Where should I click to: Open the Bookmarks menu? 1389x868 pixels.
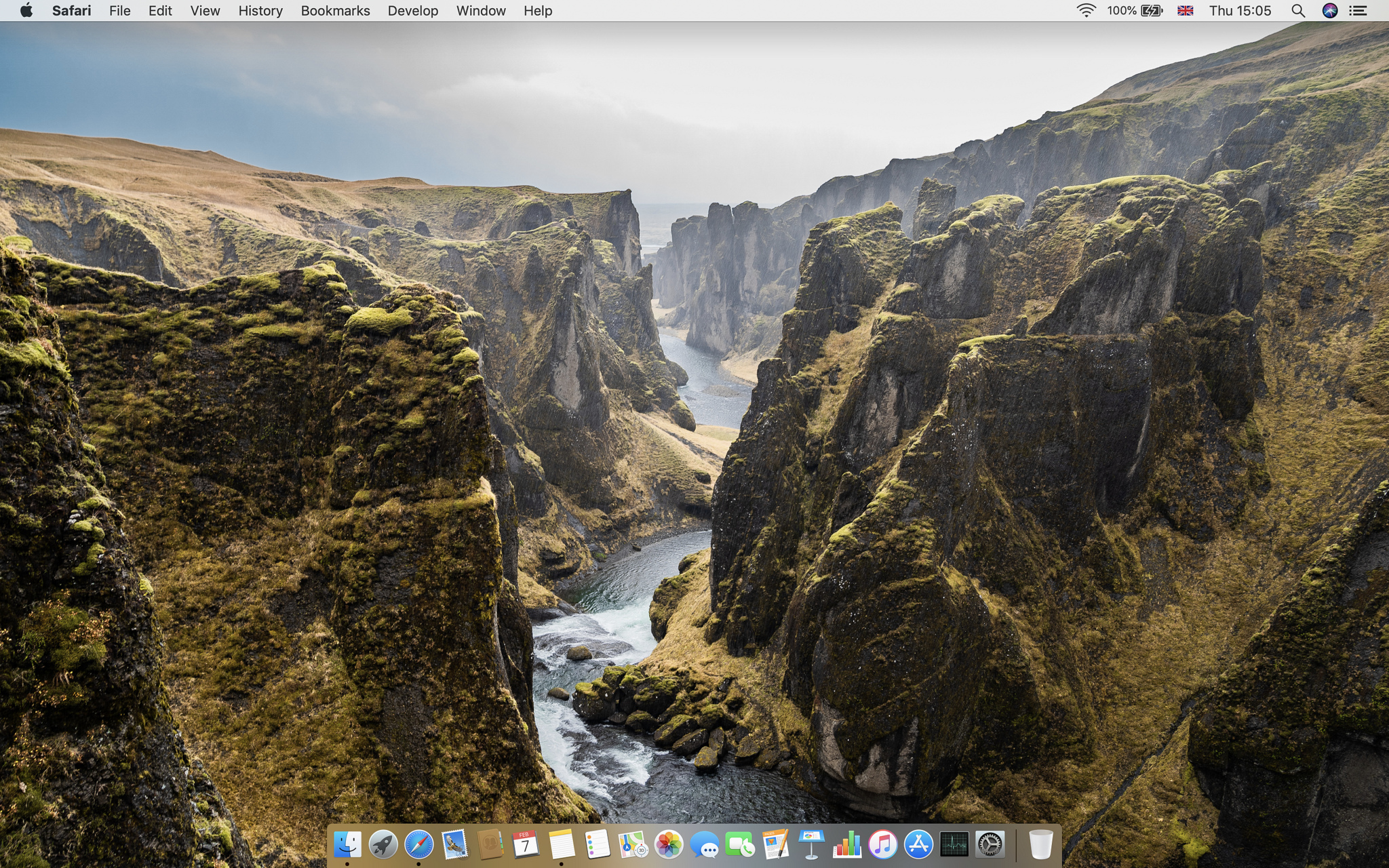point(335,11)
